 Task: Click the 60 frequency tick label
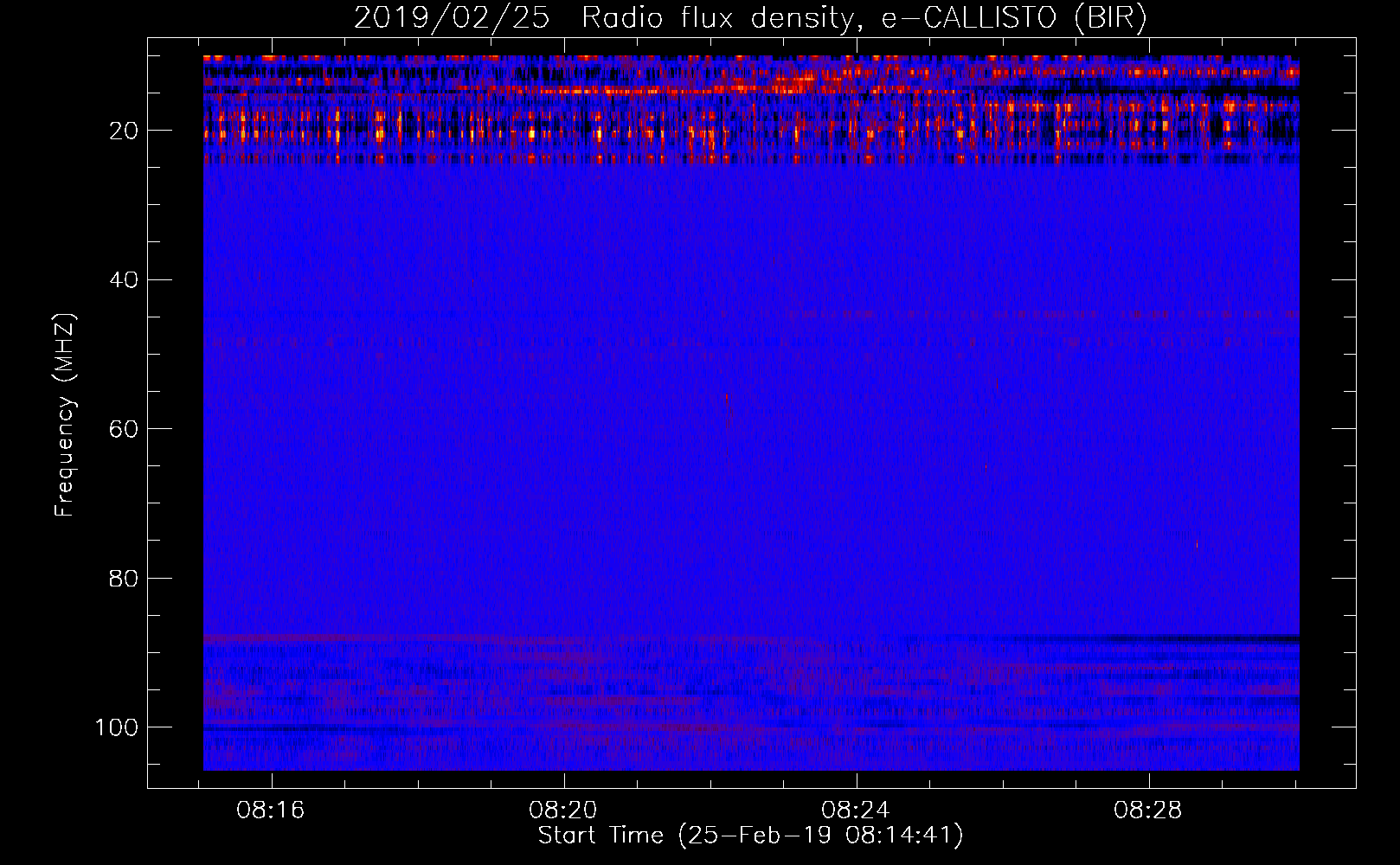click(x=125, y=429)
